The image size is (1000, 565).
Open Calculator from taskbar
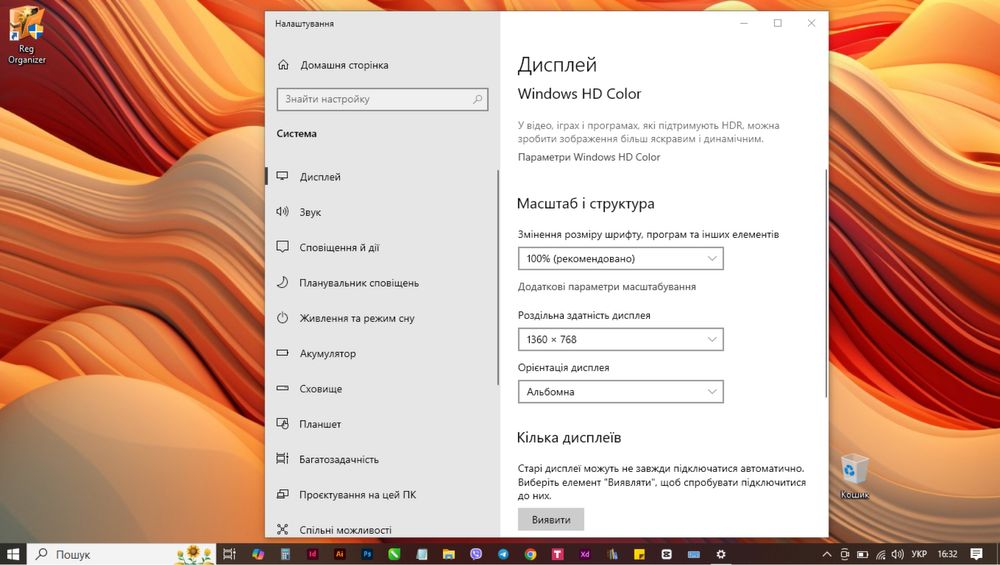point(285,554)
